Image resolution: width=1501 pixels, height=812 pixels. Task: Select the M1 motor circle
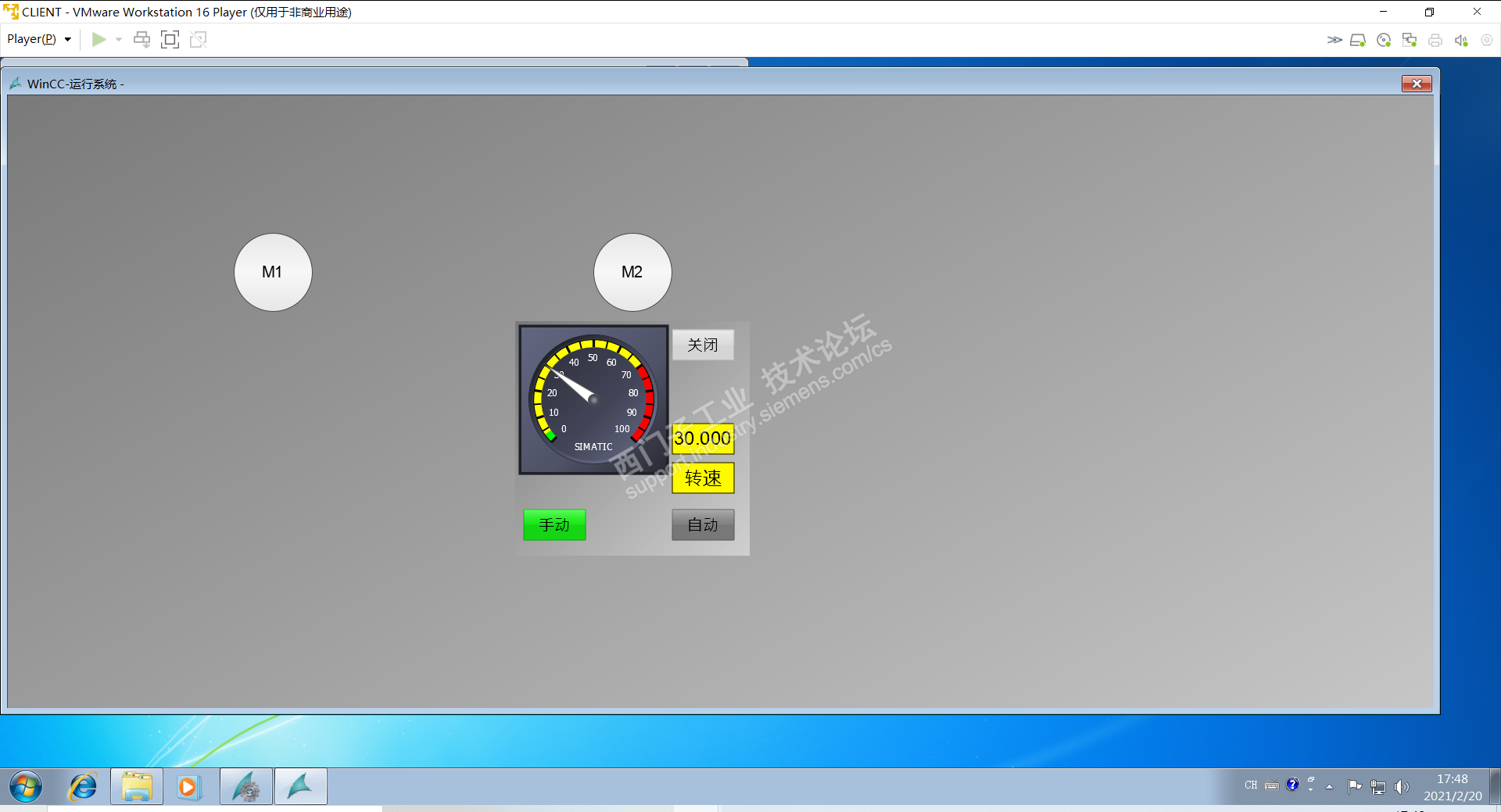tap(273, 272)
